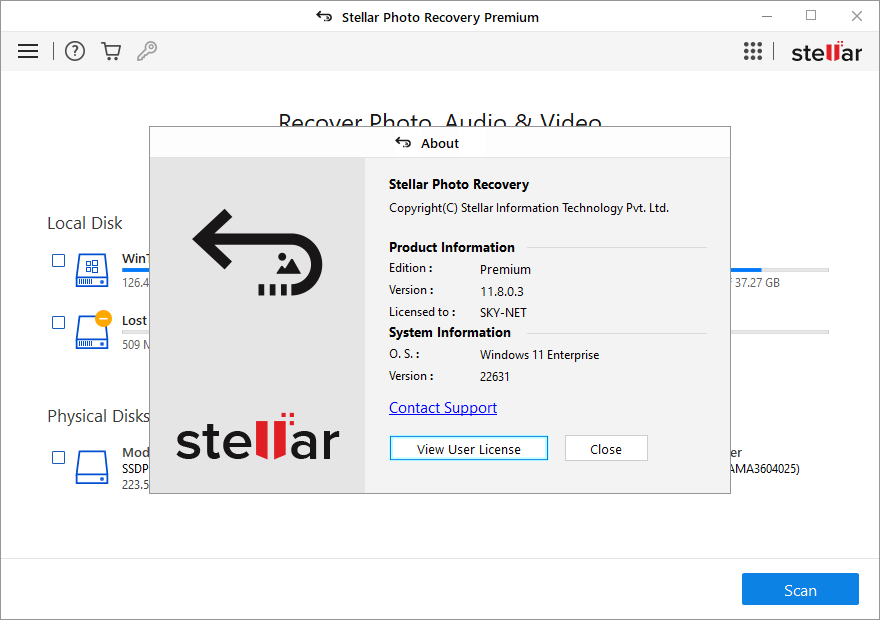Click the OS version value 22631
The image size is (880, 620).
(494, 376)
